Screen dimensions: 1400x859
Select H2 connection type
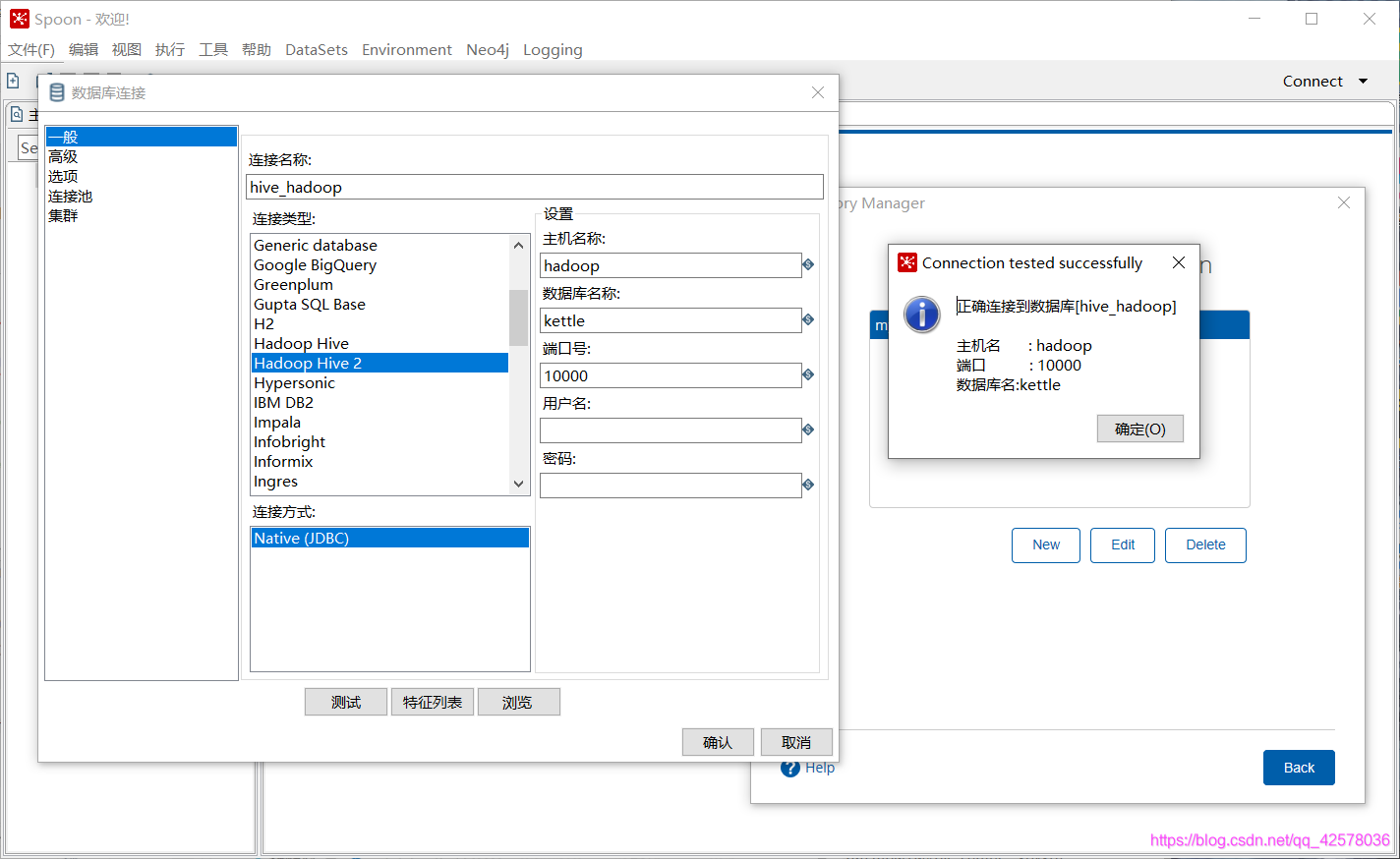click(x=380, y=323)
